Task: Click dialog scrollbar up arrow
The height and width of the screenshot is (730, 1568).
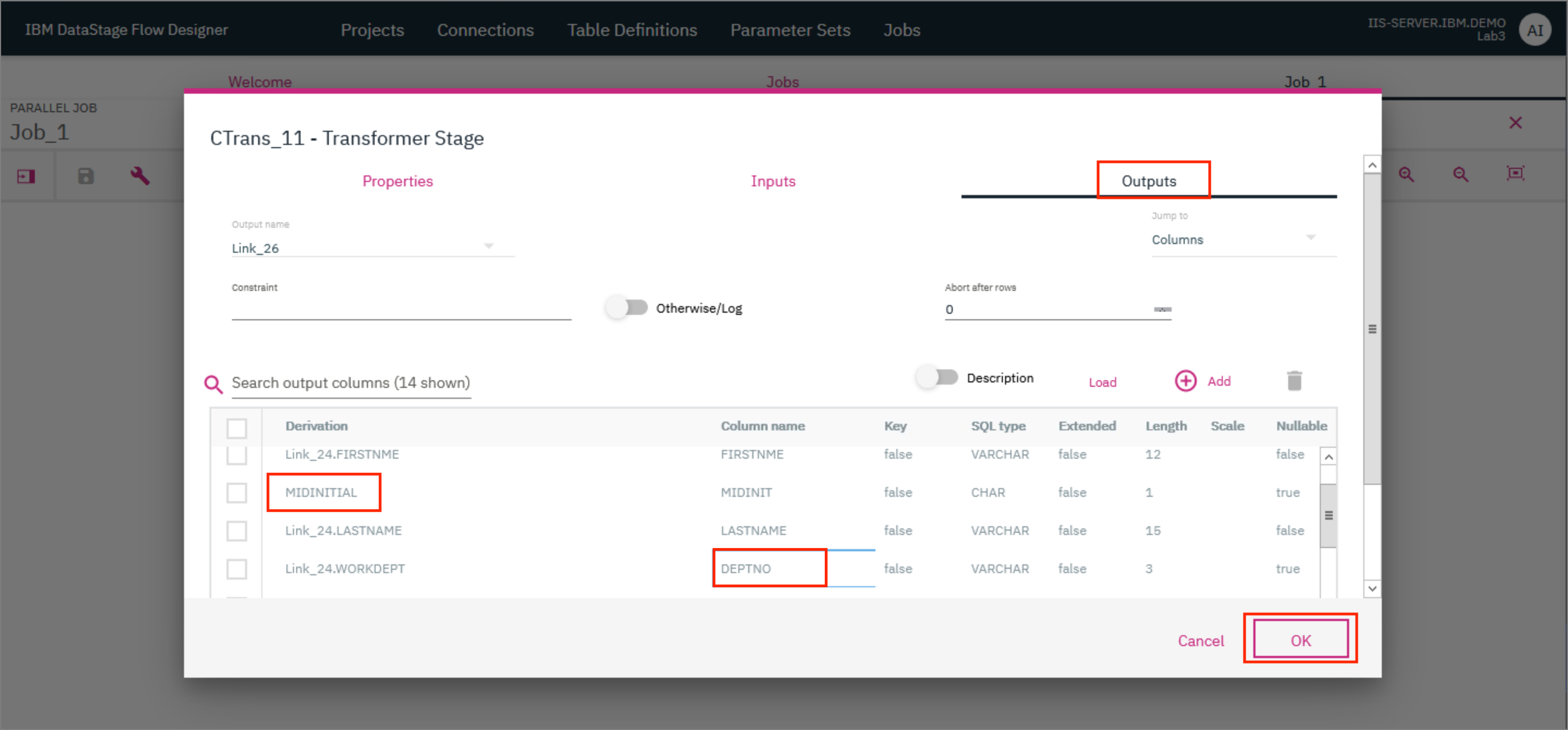Action: pos(1371,165)
